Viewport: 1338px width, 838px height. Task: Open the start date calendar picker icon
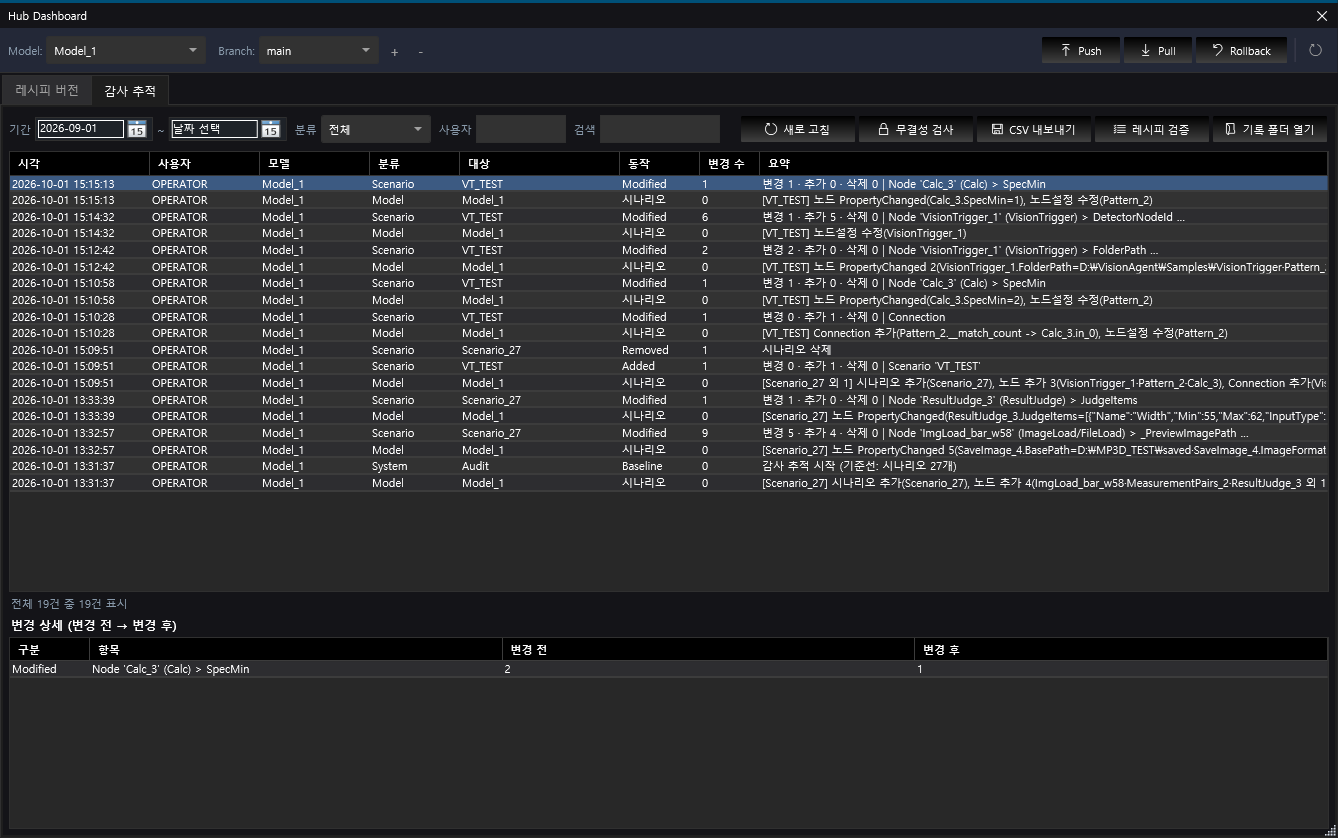[x=137, y=129]
